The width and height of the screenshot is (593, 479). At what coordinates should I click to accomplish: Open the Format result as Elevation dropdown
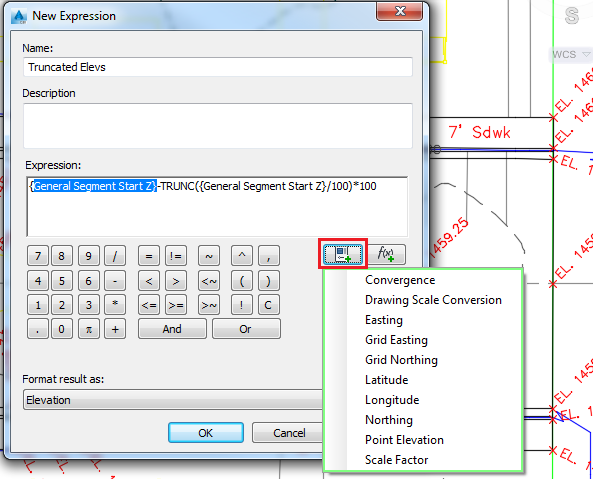click(172, 400)
